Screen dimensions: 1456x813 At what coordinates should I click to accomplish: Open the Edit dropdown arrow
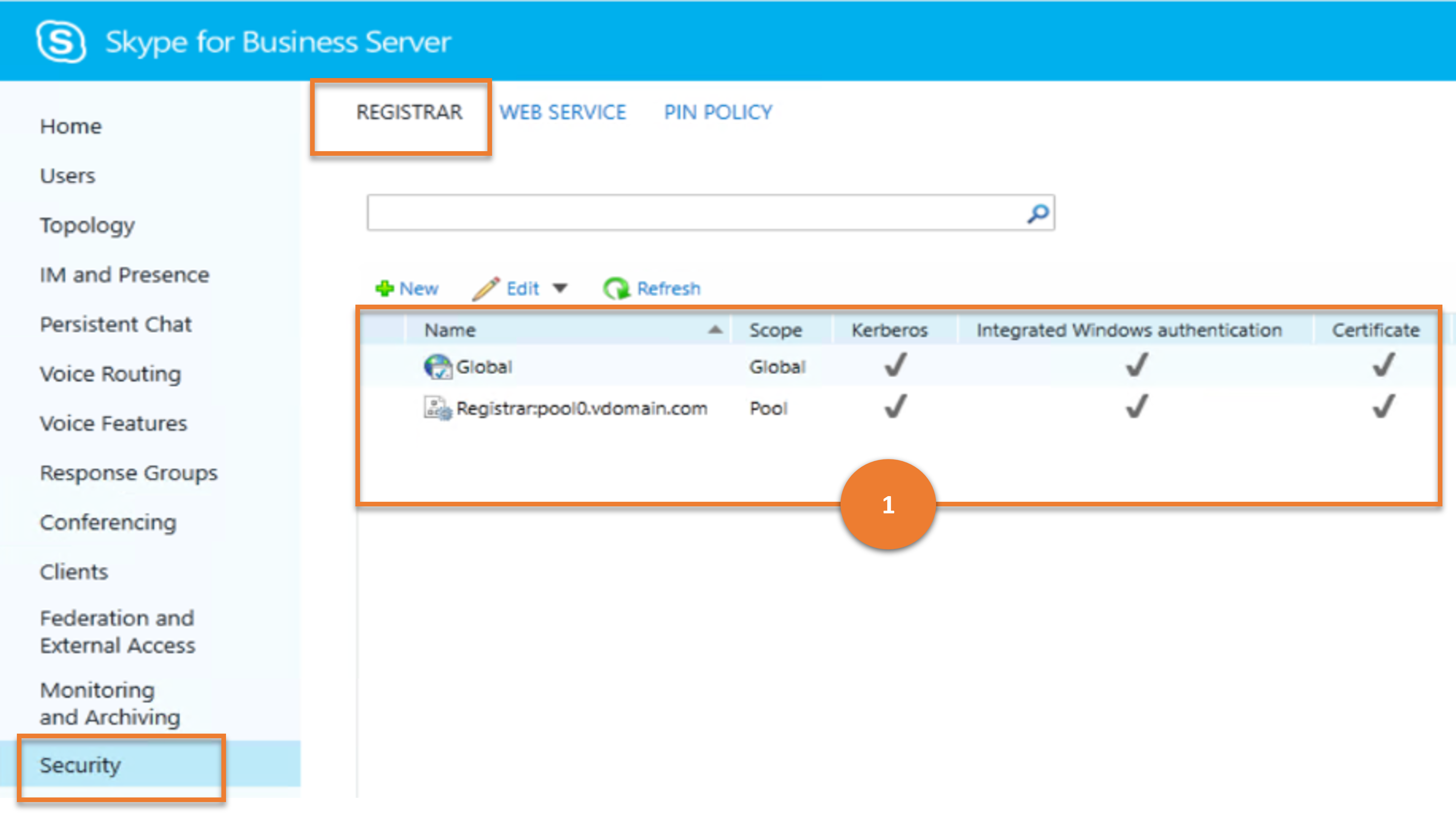[x=560, y=288]
